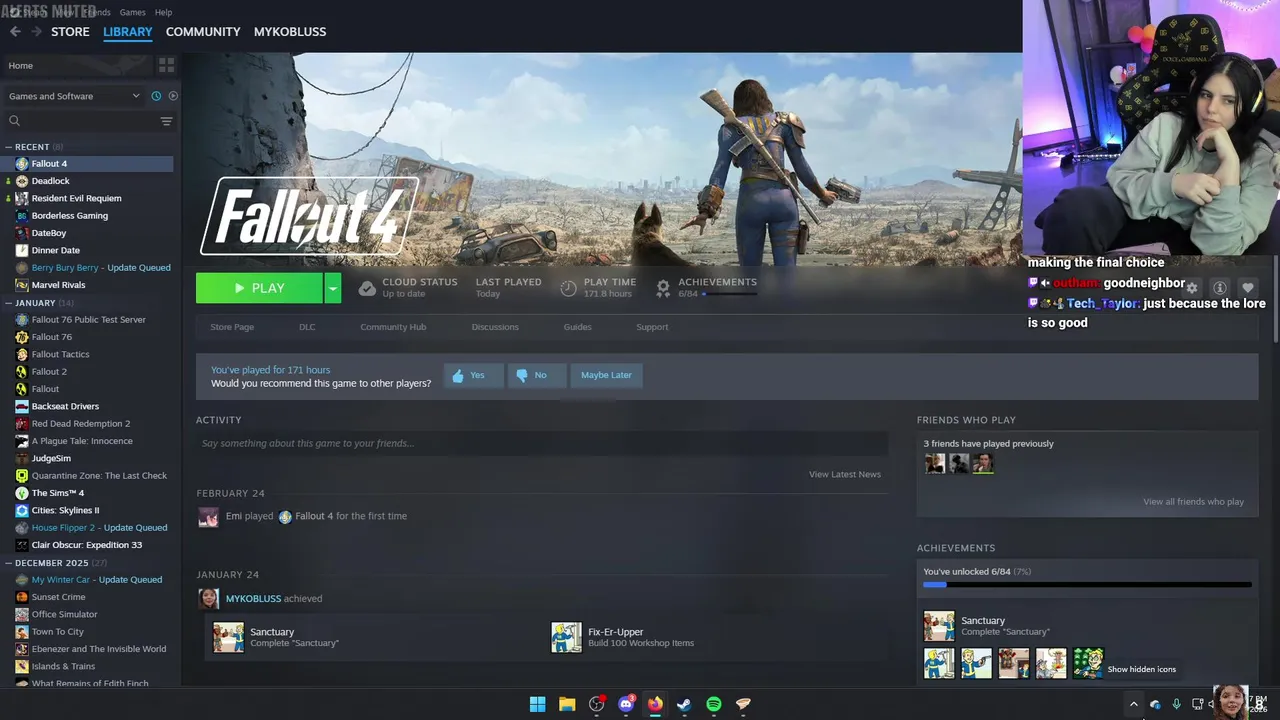Click the Achievements gear badge icon
The height and width of the screenshot is (720, 1280).
(663, 288)
